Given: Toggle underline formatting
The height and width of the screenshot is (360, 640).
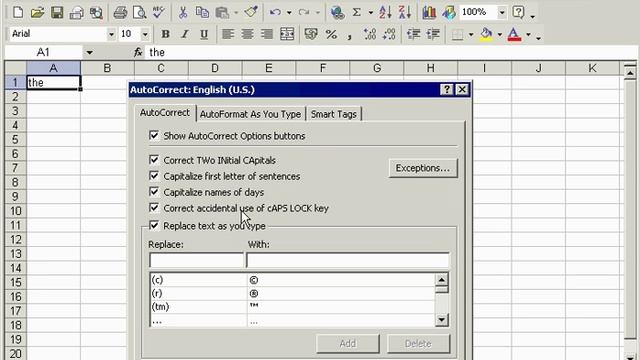Looking at the screenshot, I should 204,34.
